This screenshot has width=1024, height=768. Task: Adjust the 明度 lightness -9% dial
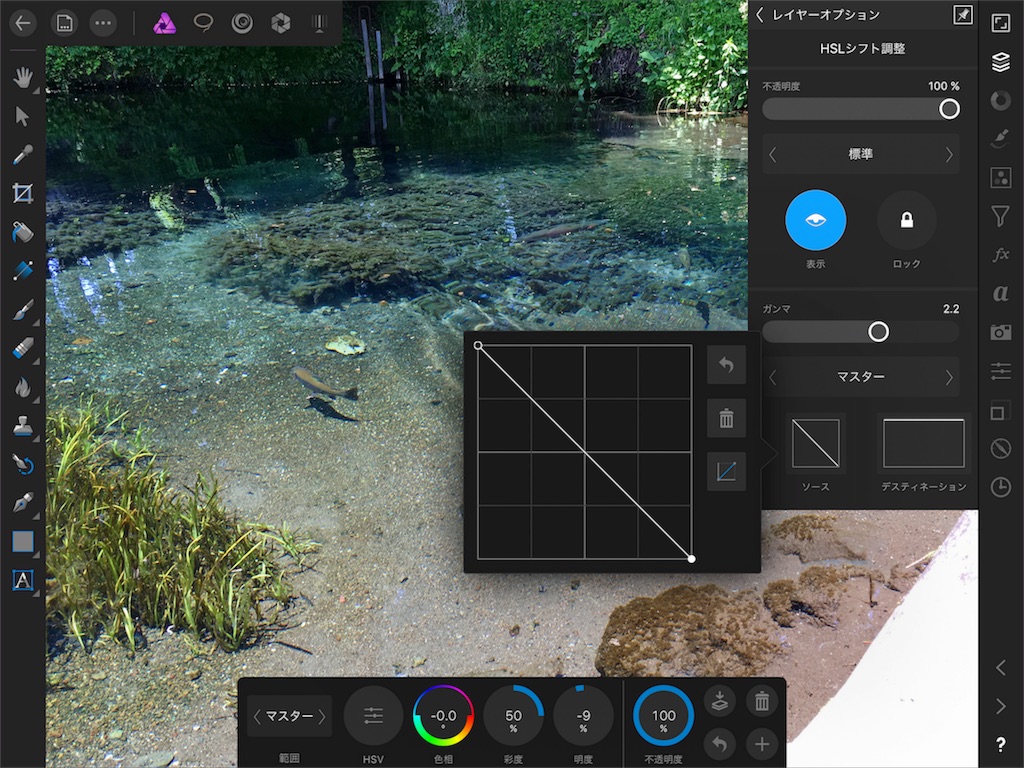(583, 716)
